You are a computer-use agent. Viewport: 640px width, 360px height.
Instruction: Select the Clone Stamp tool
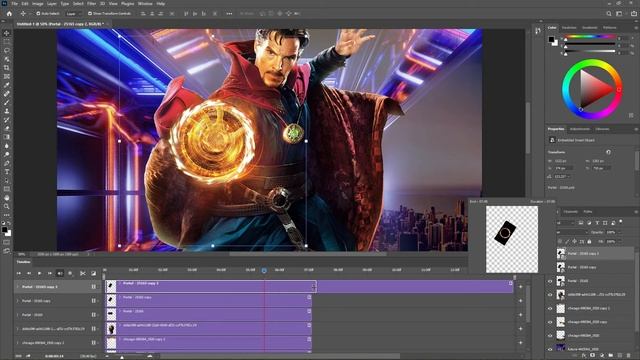coord(7,111)
